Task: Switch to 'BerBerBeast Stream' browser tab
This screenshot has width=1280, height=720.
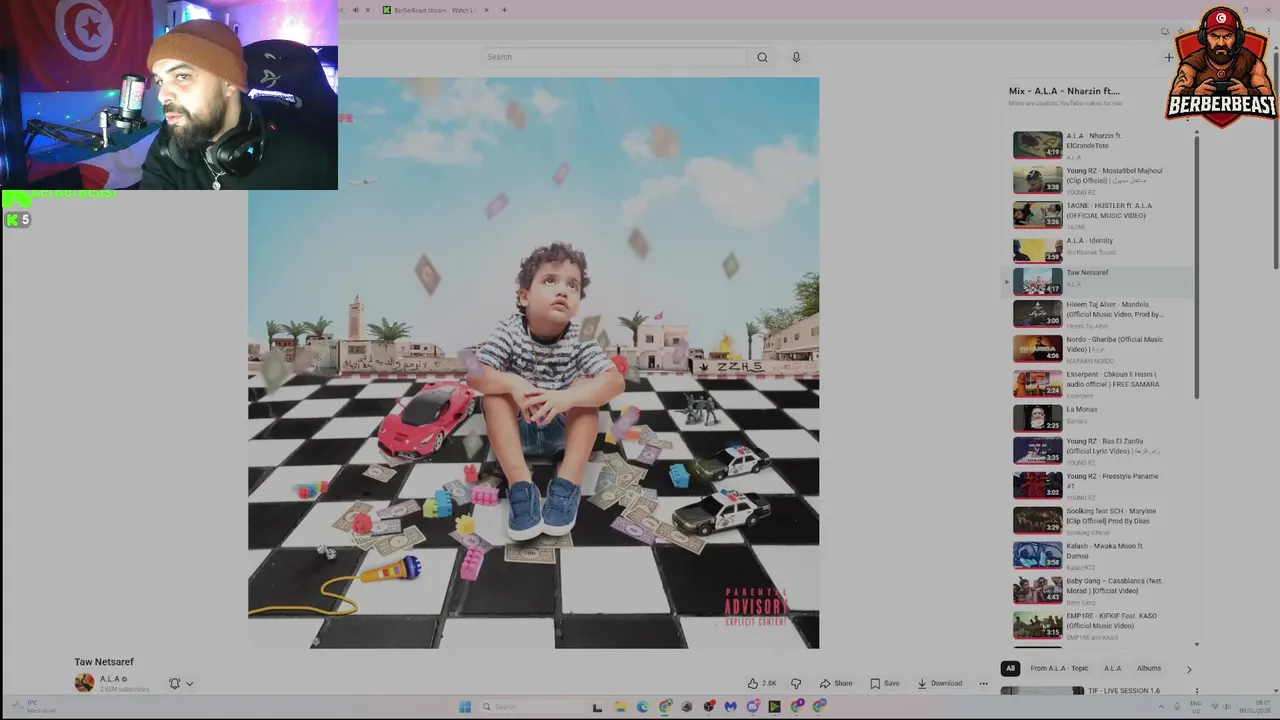Action: (434, 10)
